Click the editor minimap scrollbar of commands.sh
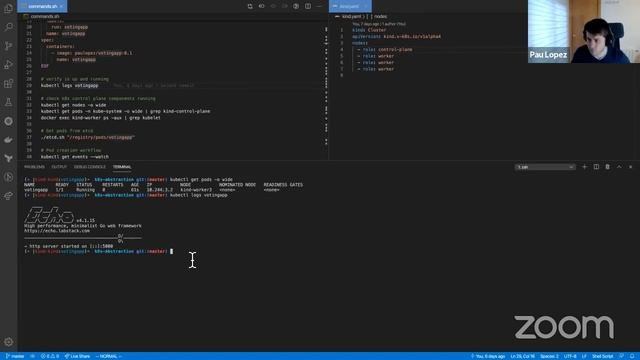The height and width of the screenshot is (360, 640). pyautogui.click(x=326, y=87)
